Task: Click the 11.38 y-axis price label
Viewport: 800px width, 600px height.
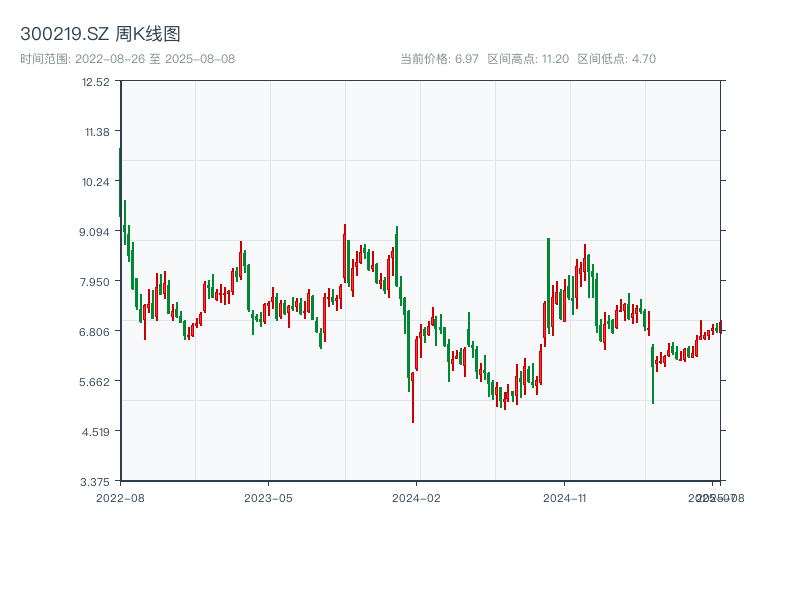Action: [96, 131]
